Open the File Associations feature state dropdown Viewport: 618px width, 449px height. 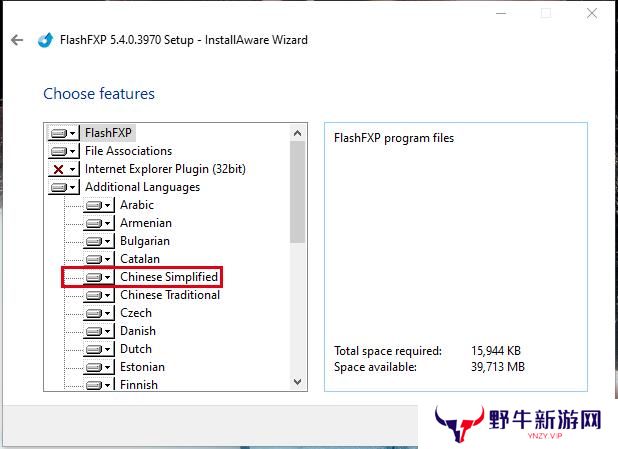coord(63,151)
